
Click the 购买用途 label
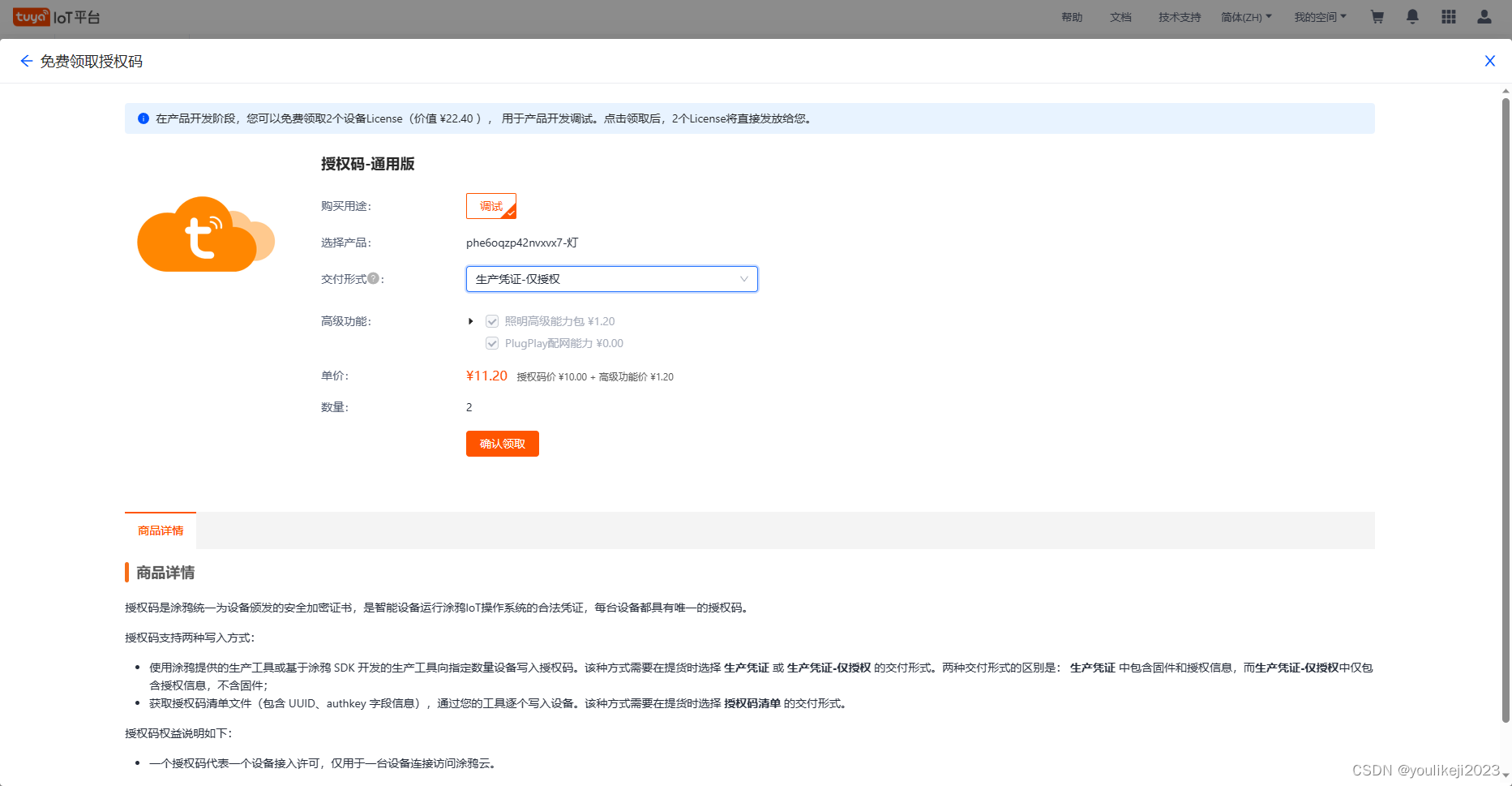[346, 206]
